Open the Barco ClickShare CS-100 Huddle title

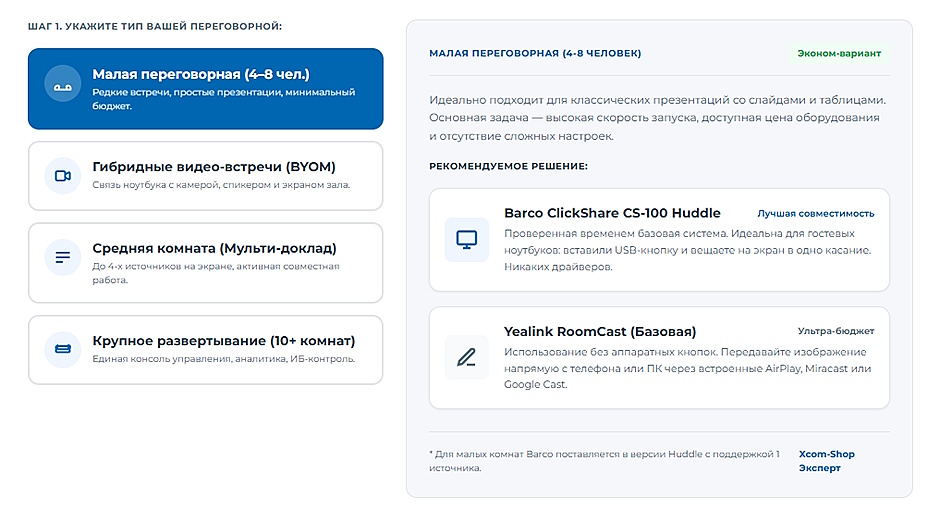[x=612, y=213]
